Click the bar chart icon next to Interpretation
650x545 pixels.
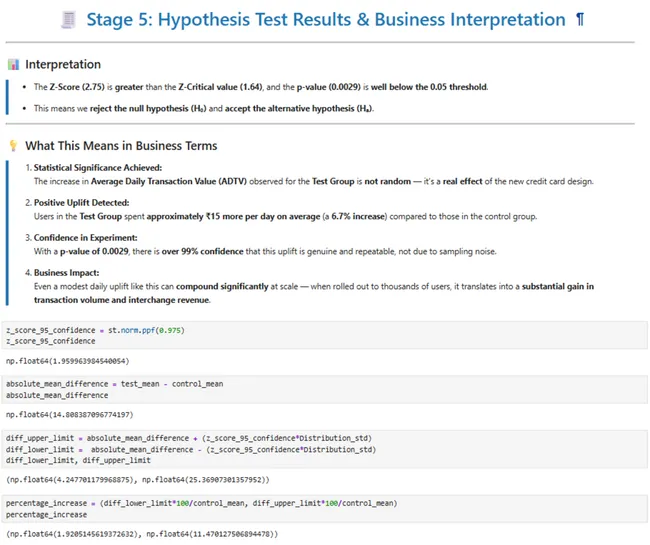[13, 64]
